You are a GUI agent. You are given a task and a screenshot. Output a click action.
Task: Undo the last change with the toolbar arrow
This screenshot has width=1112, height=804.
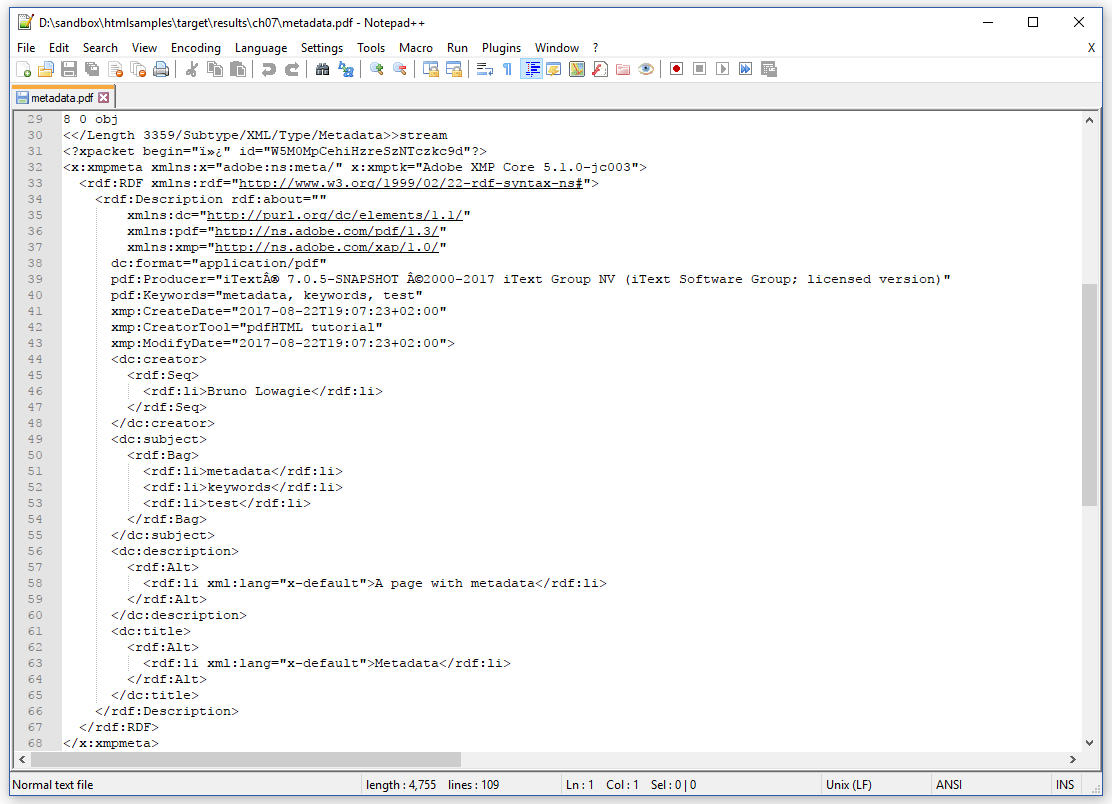(268, 68)
